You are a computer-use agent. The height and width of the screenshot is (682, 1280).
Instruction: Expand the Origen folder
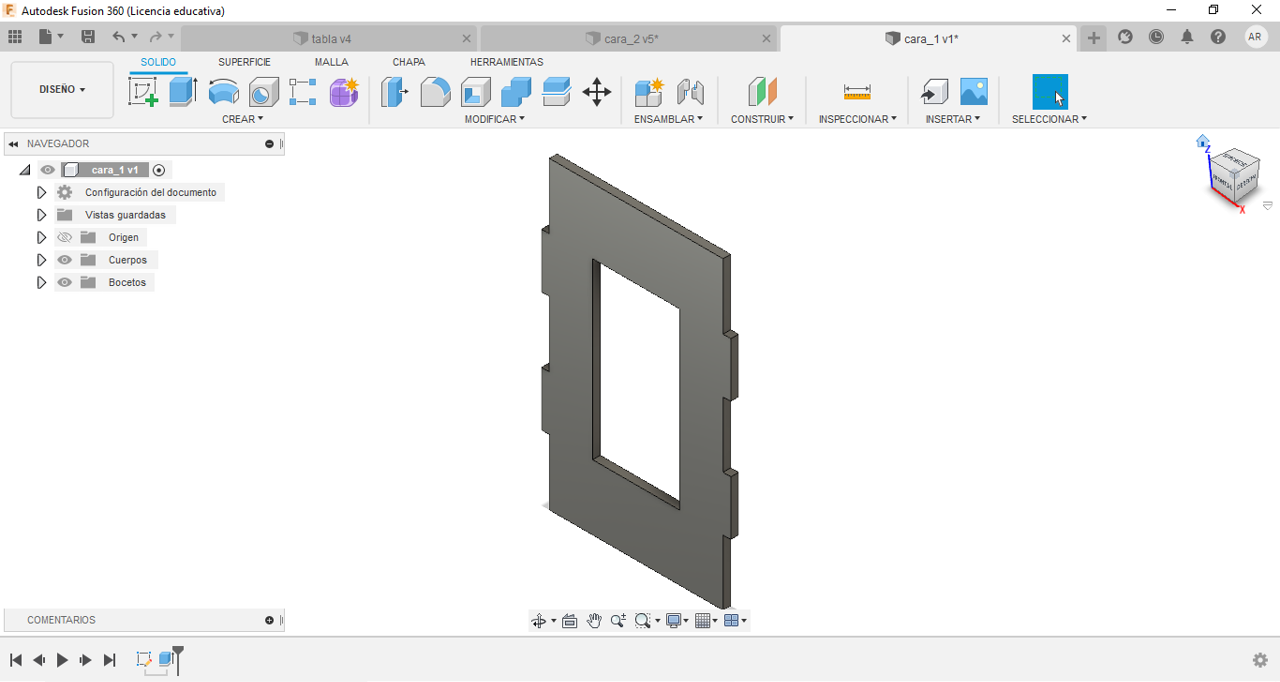[x=41, y=238]
